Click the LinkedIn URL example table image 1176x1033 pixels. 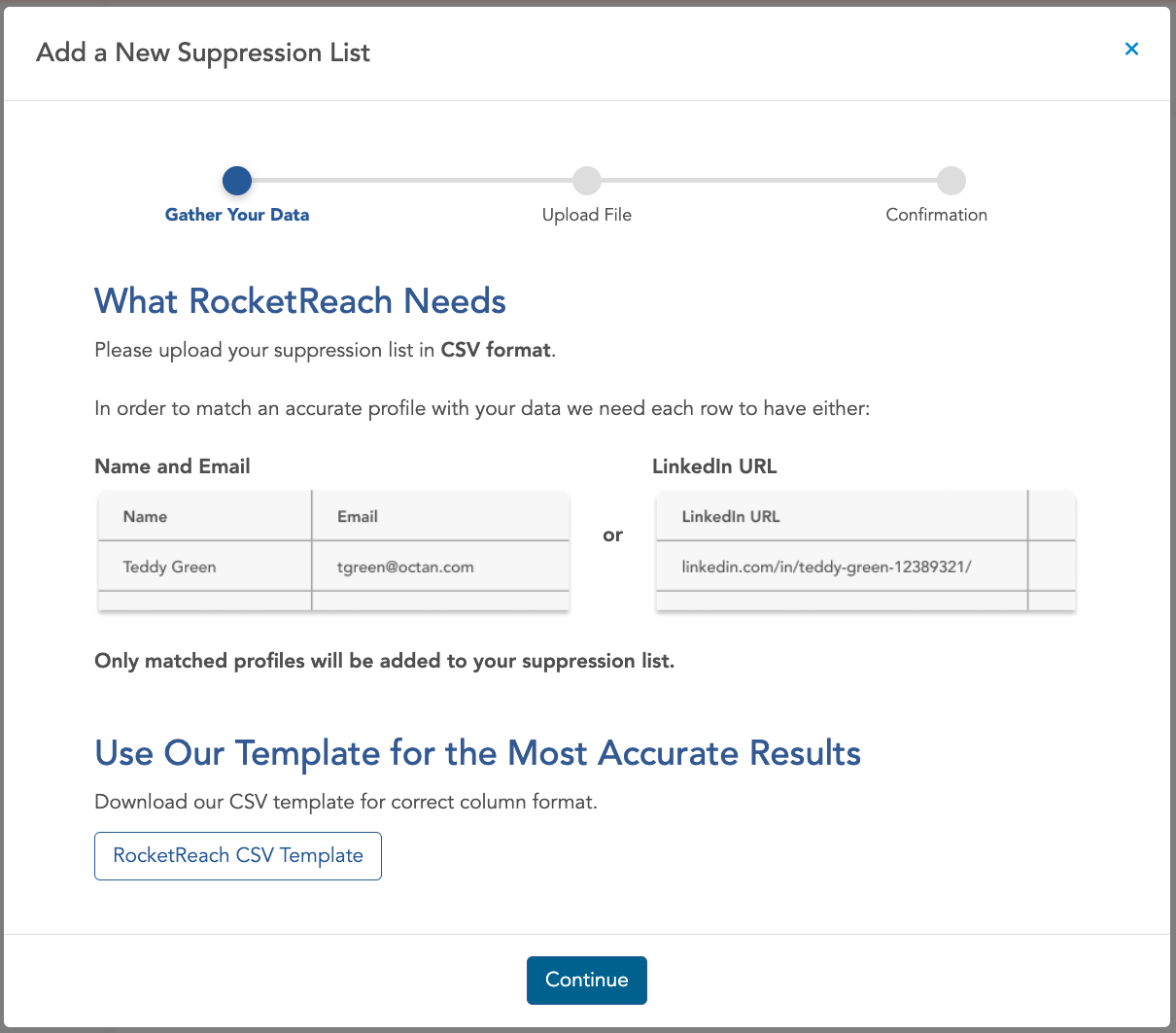click(866, 551)
